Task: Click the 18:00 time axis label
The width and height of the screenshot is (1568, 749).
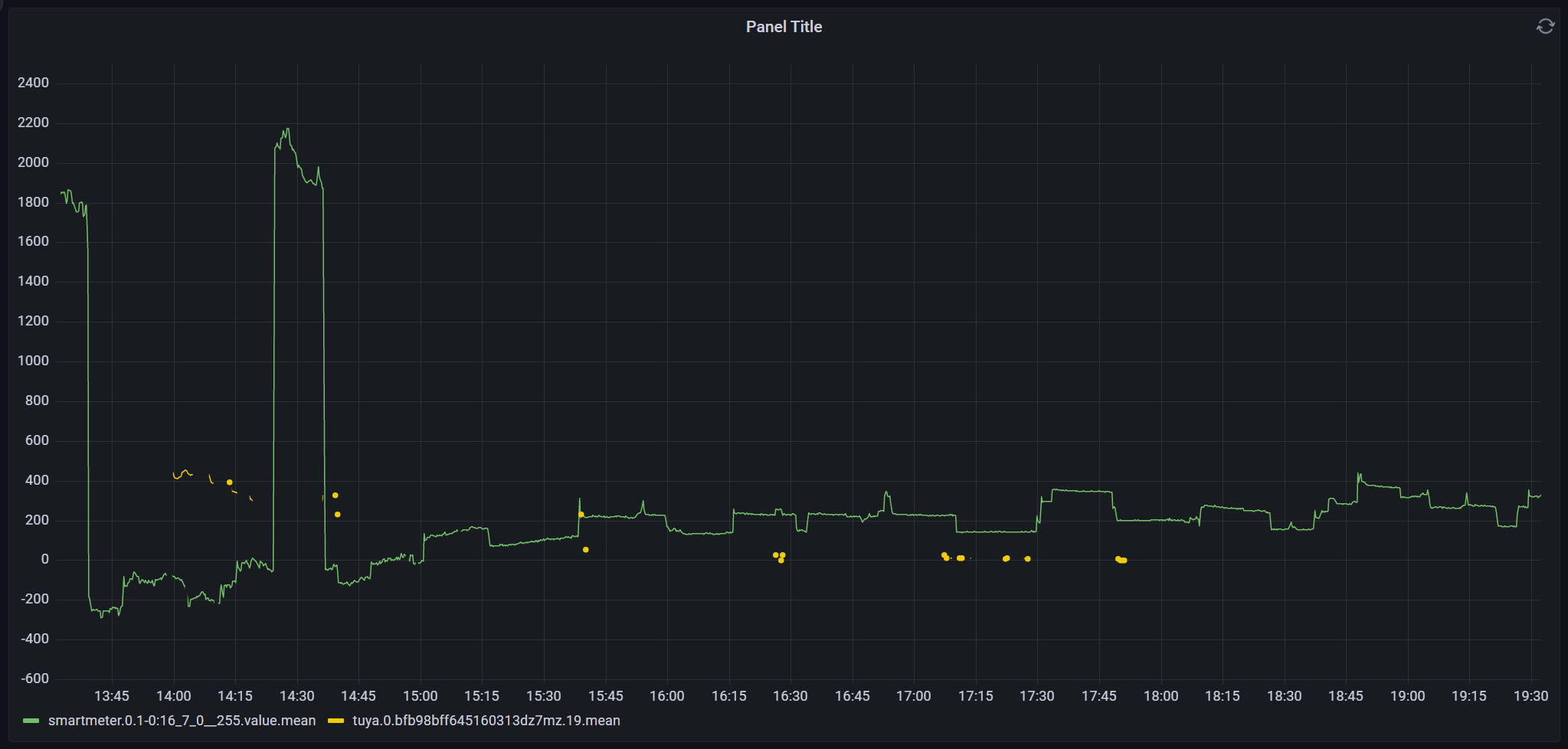Action: (x=1161, y=696)
